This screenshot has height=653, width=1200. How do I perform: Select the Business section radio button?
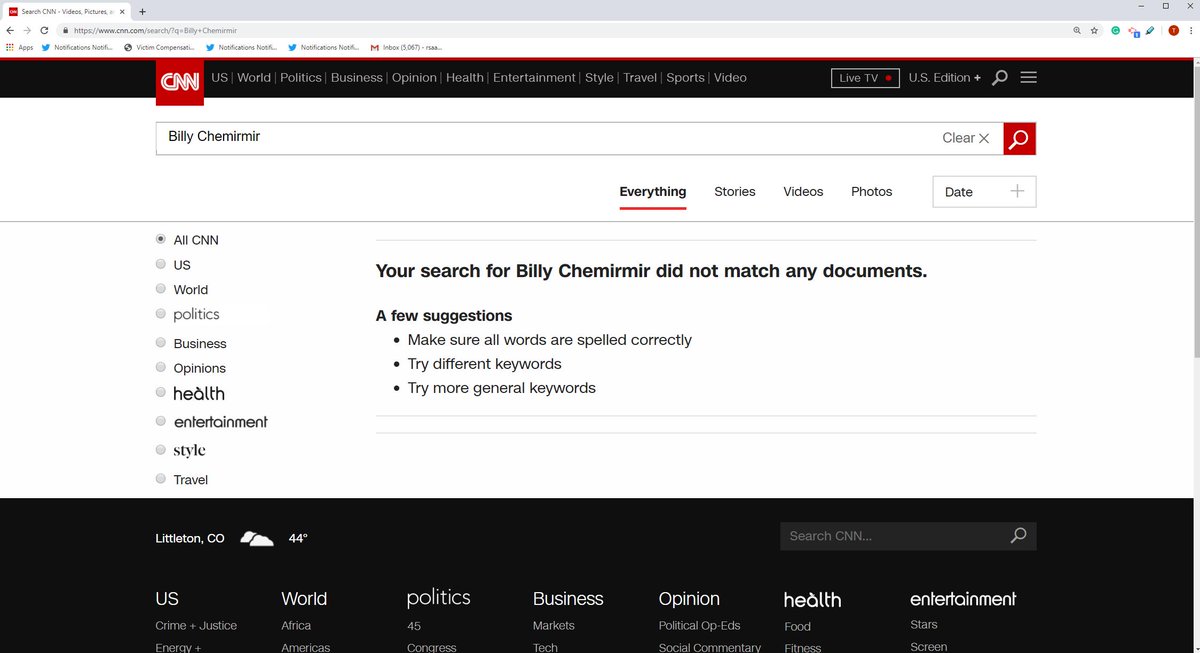161,342
